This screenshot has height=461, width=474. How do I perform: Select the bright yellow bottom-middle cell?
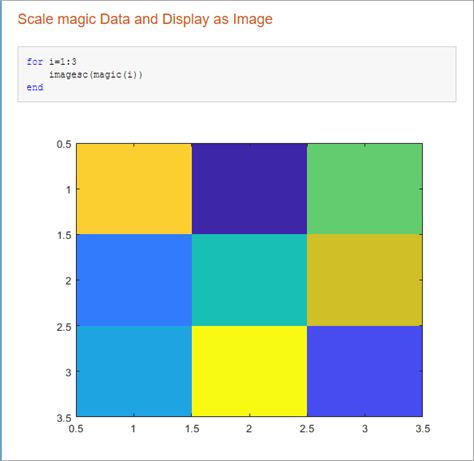[249, 371]
